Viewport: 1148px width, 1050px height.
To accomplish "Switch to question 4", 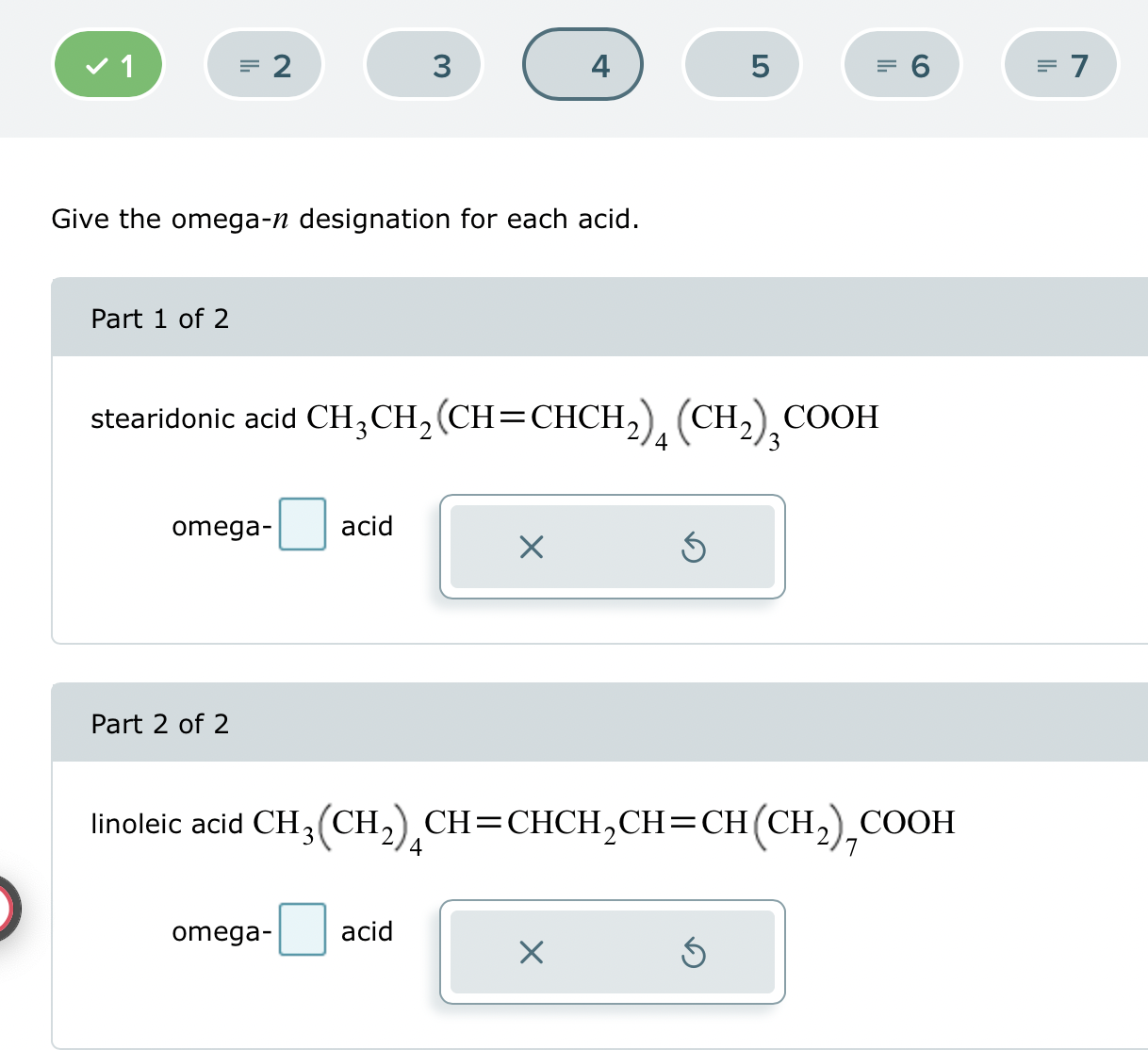I will point(582,64).
